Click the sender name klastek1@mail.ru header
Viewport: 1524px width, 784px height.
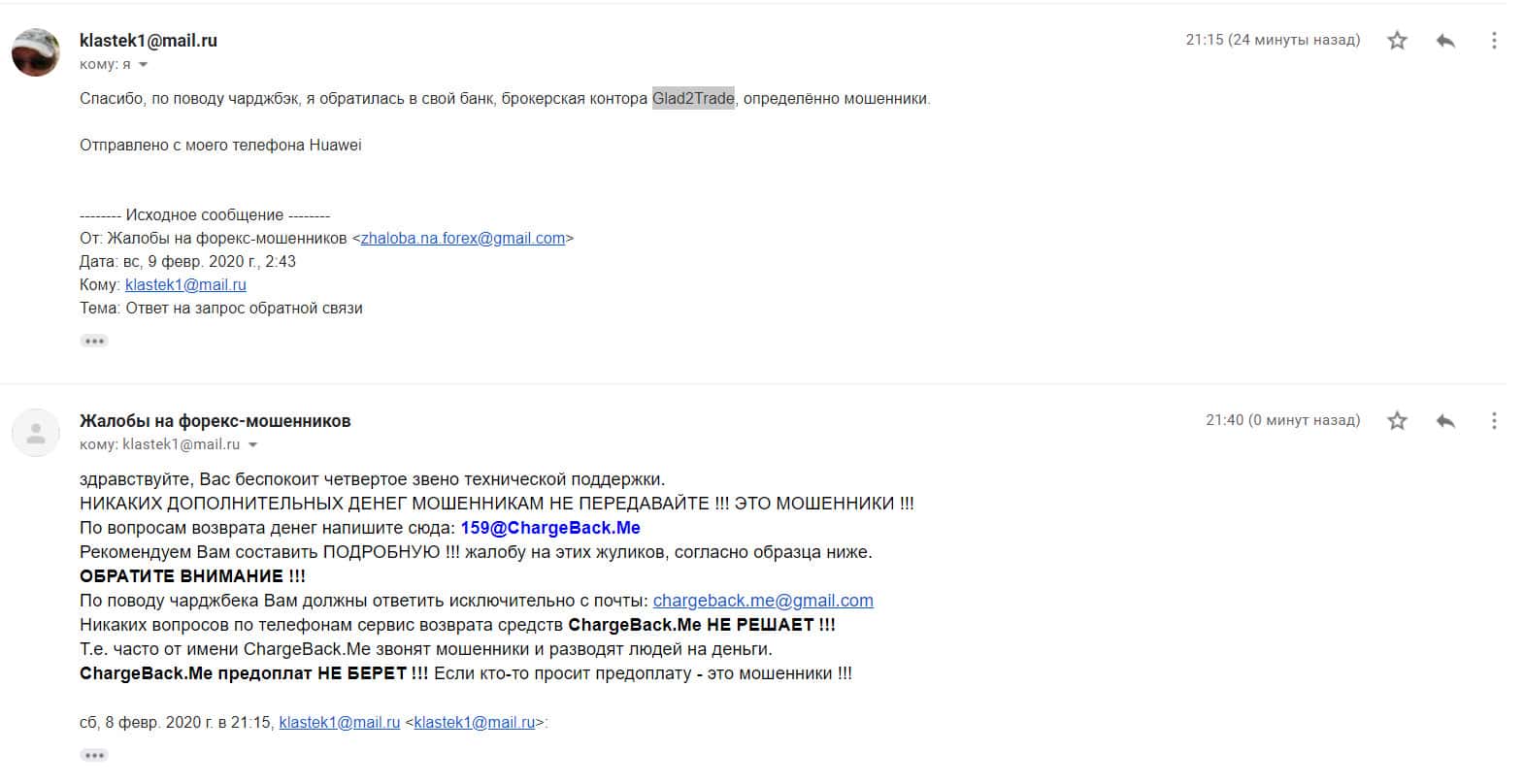click(149, 41)
